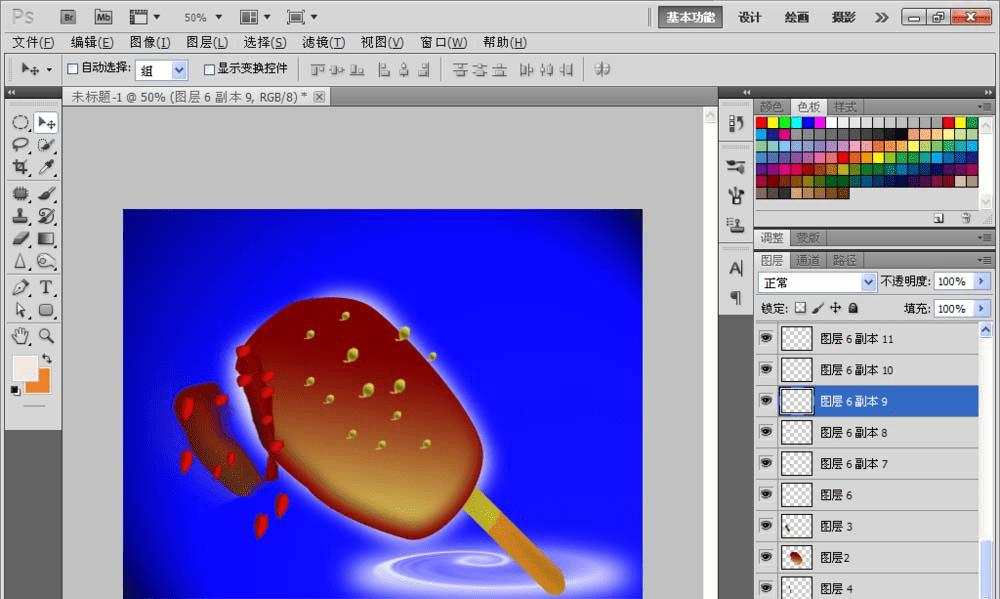Activate the 基本功能 workspace button

tap(691, 17)
